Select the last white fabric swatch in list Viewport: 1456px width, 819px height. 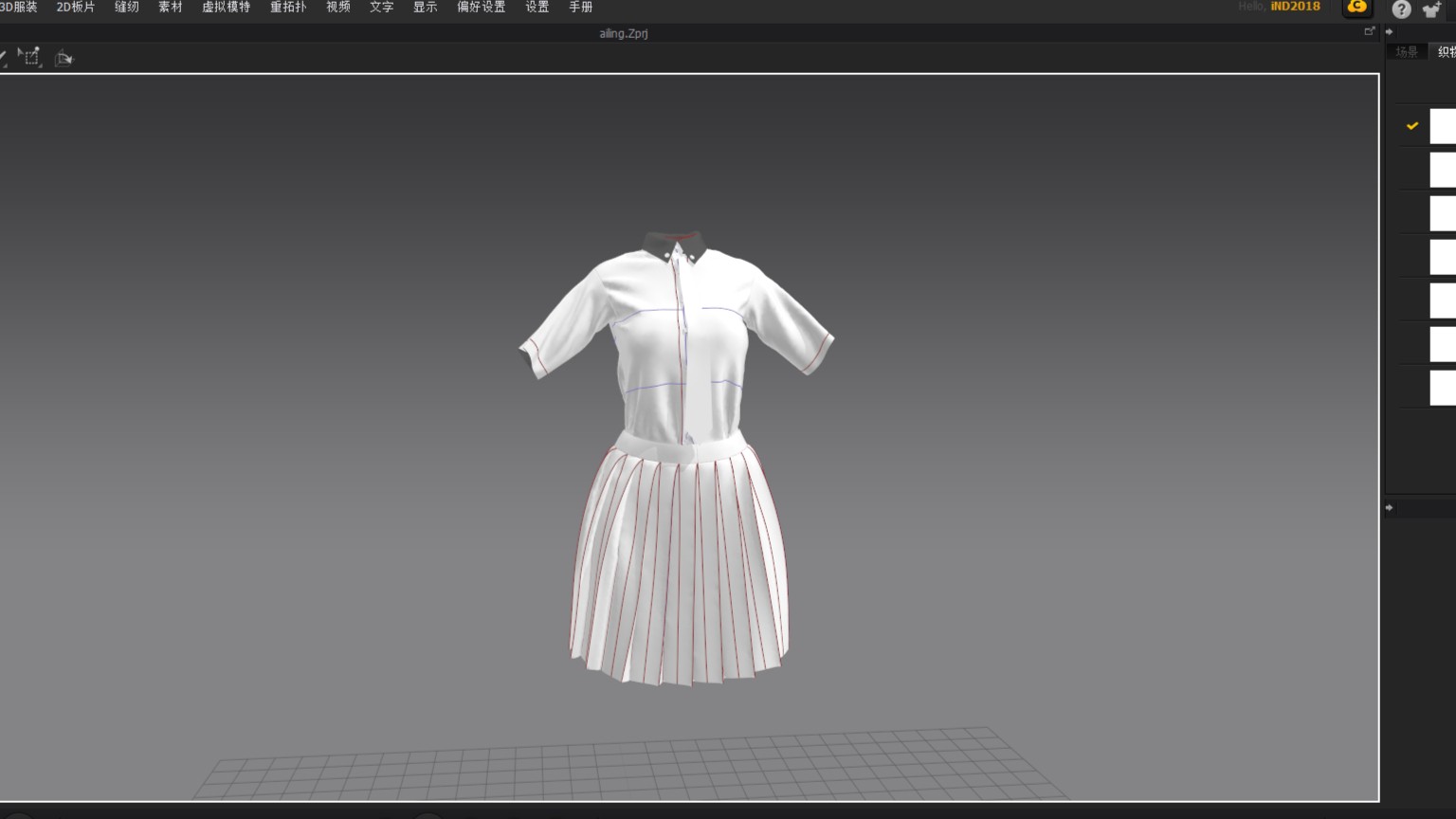point(1443,388)
